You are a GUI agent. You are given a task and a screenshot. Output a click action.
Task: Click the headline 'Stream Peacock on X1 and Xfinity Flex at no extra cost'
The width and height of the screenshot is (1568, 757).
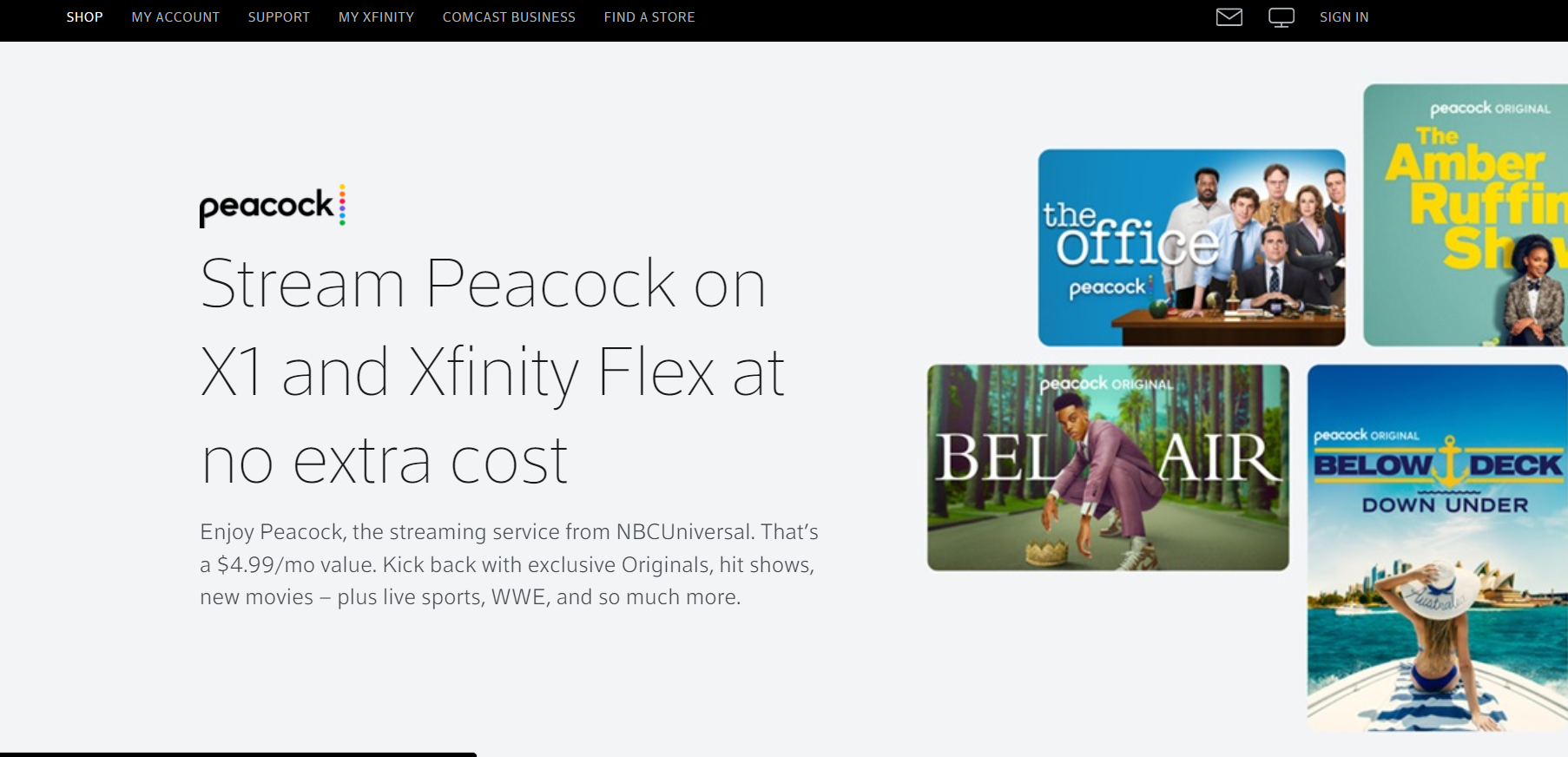[492, 372]
